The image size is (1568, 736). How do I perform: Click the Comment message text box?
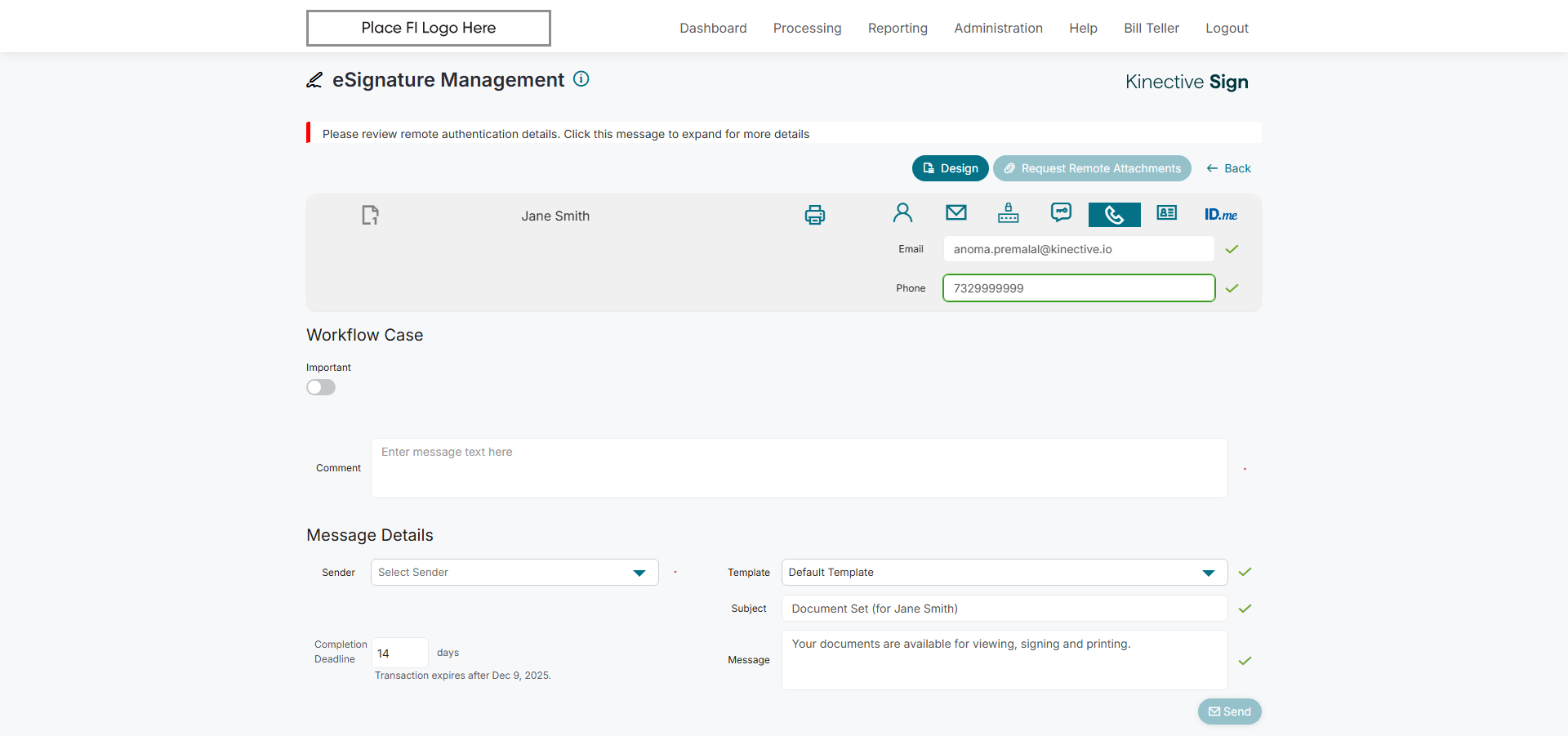800,468
